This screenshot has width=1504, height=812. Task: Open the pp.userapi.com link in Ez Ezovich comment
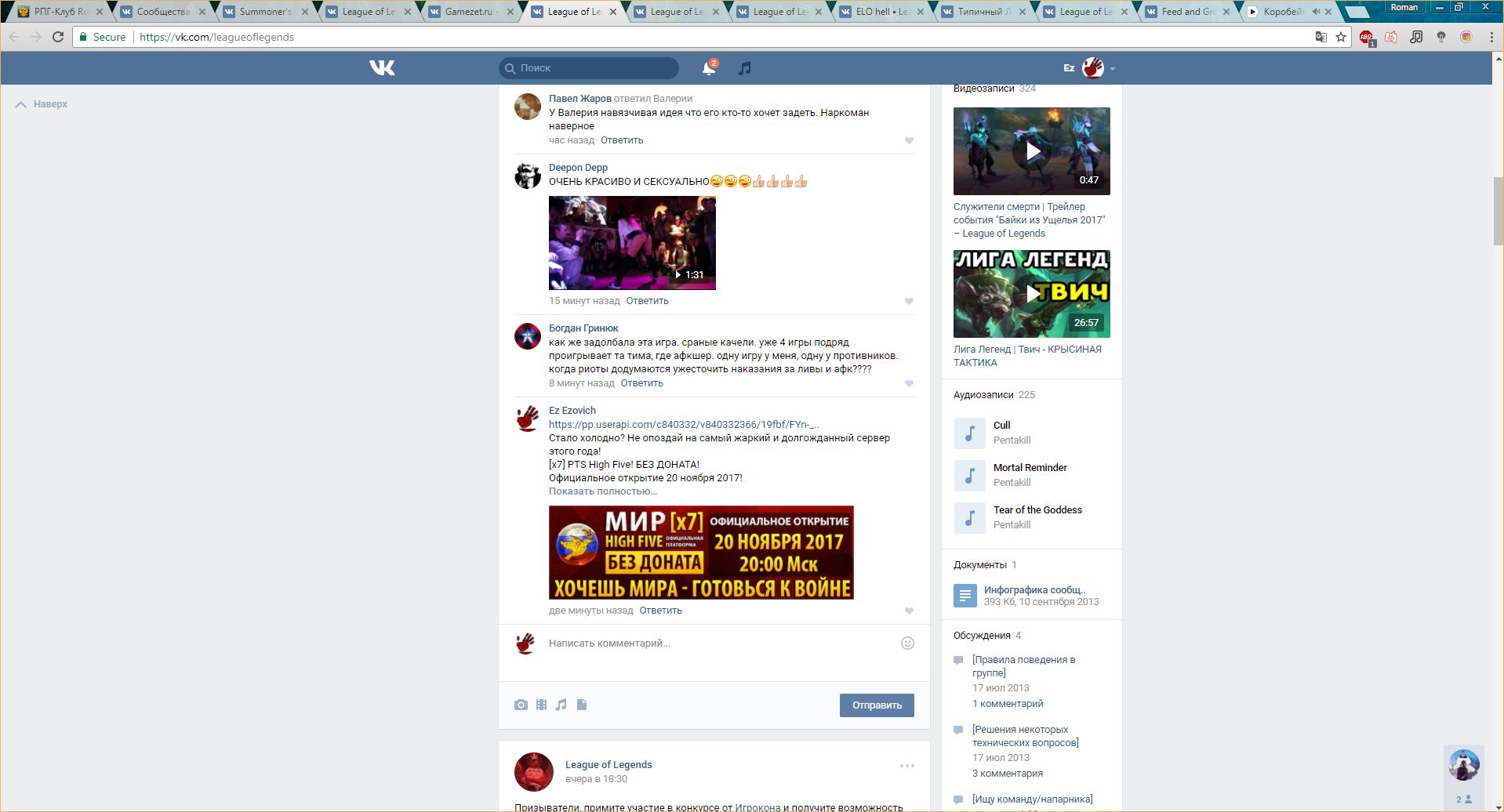(x=684, y=425)
